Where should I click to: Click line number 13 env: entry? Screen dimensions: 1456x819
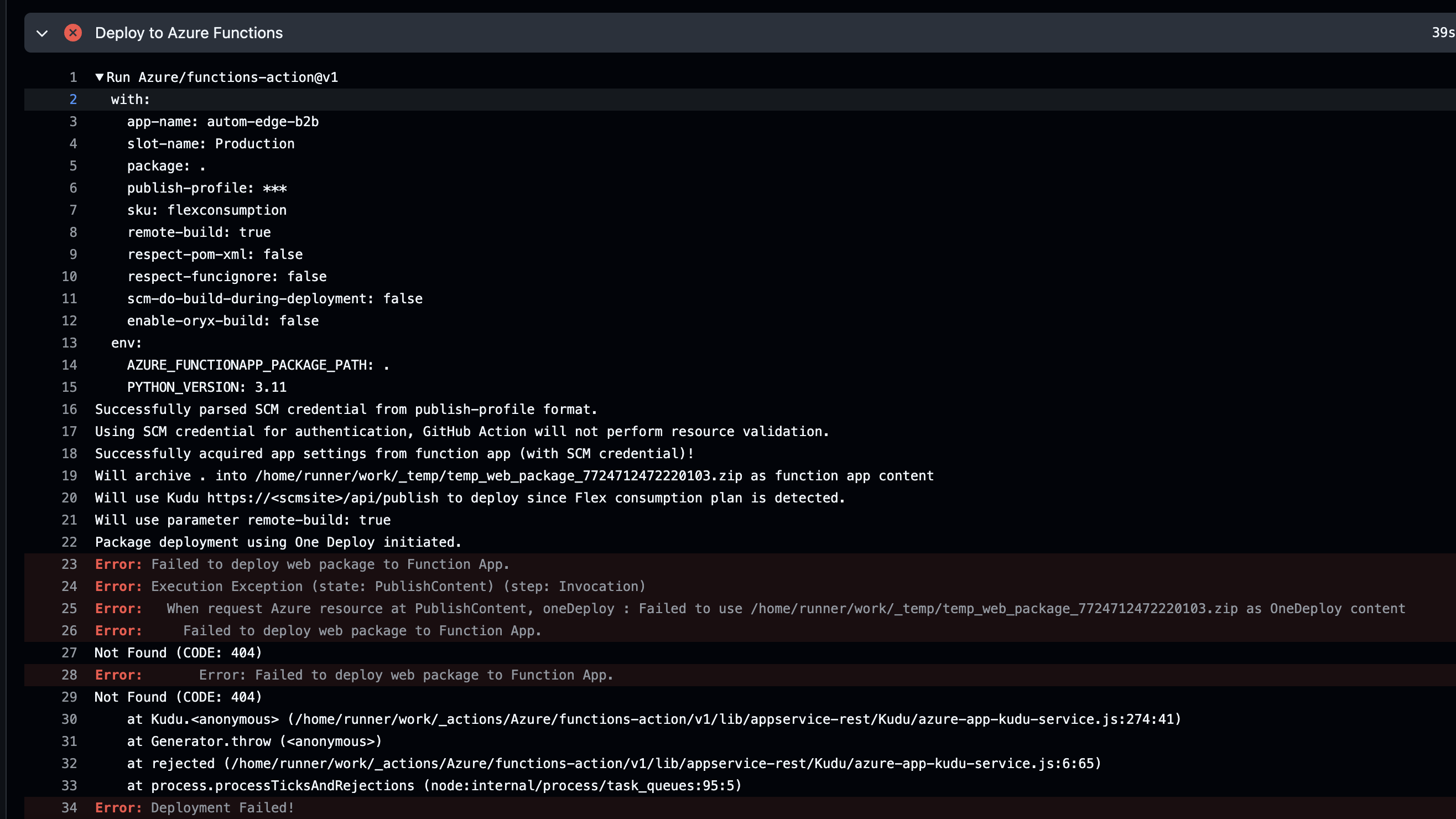69,343
